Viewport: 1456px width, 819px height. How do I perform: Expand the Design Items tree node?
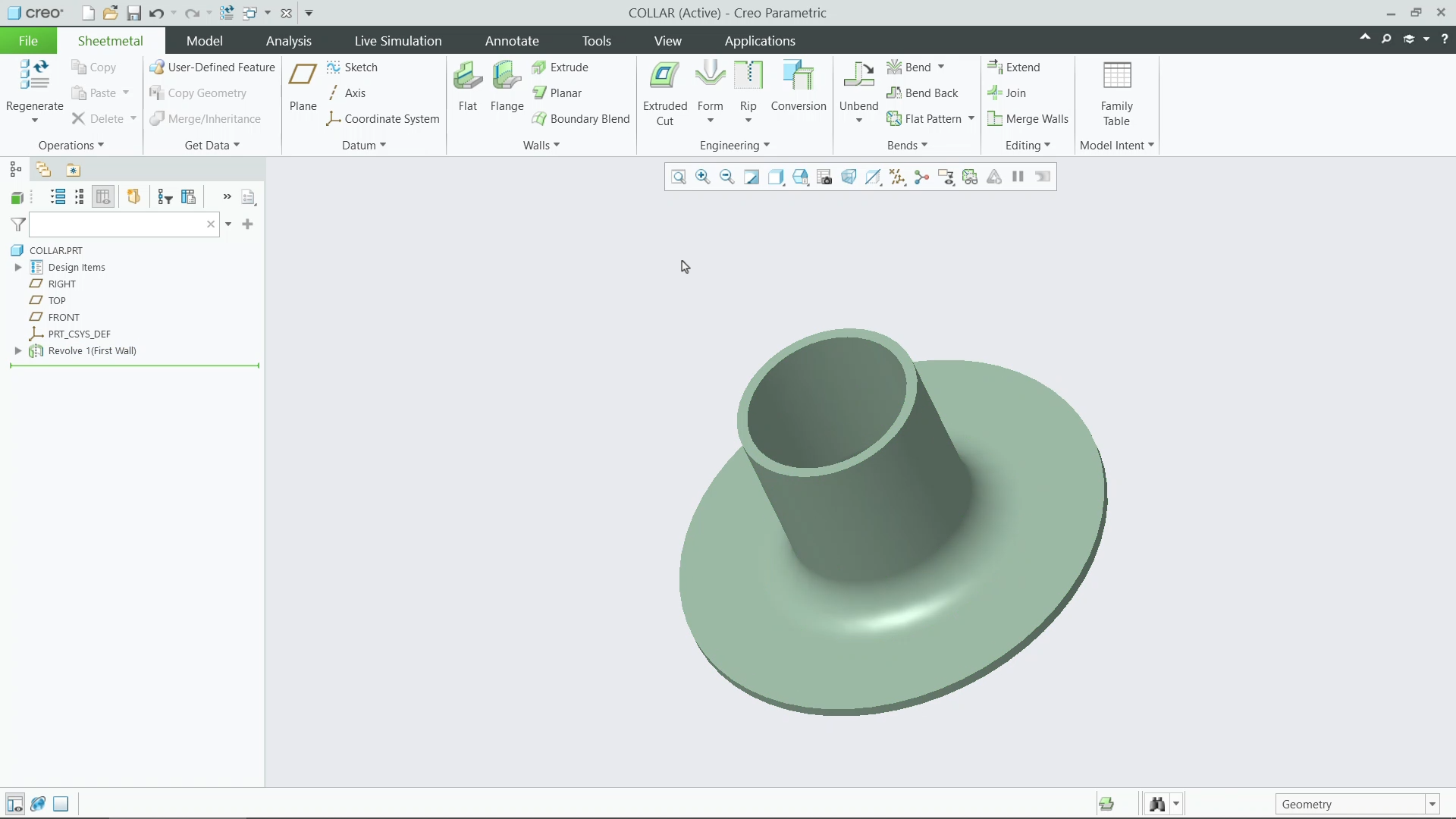18,267
